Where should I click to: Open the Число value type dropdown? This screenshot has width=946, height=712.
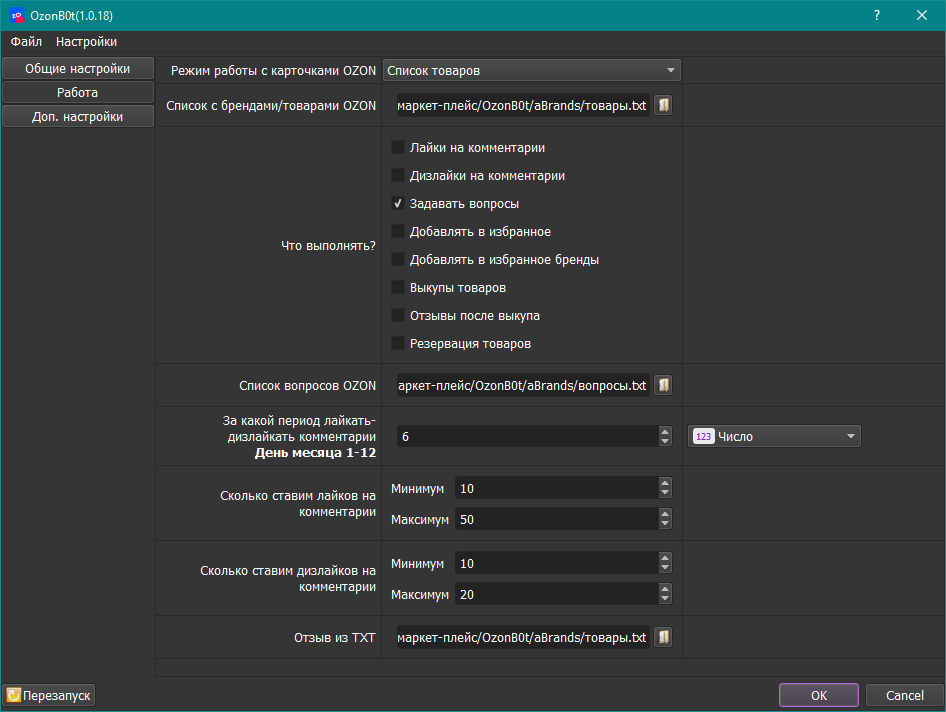[x=774, y=436]
